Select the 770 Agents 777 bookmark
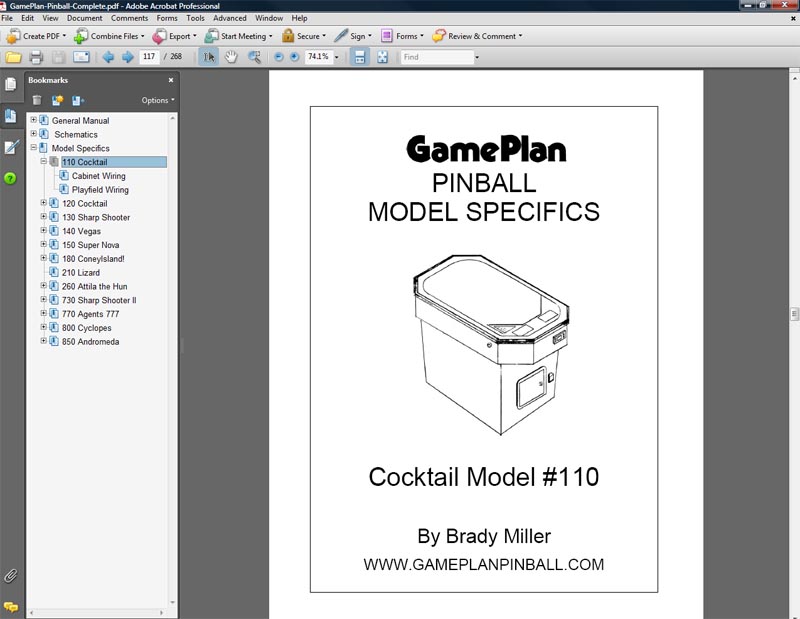This screenshot has width=800, height=619. 90,314
